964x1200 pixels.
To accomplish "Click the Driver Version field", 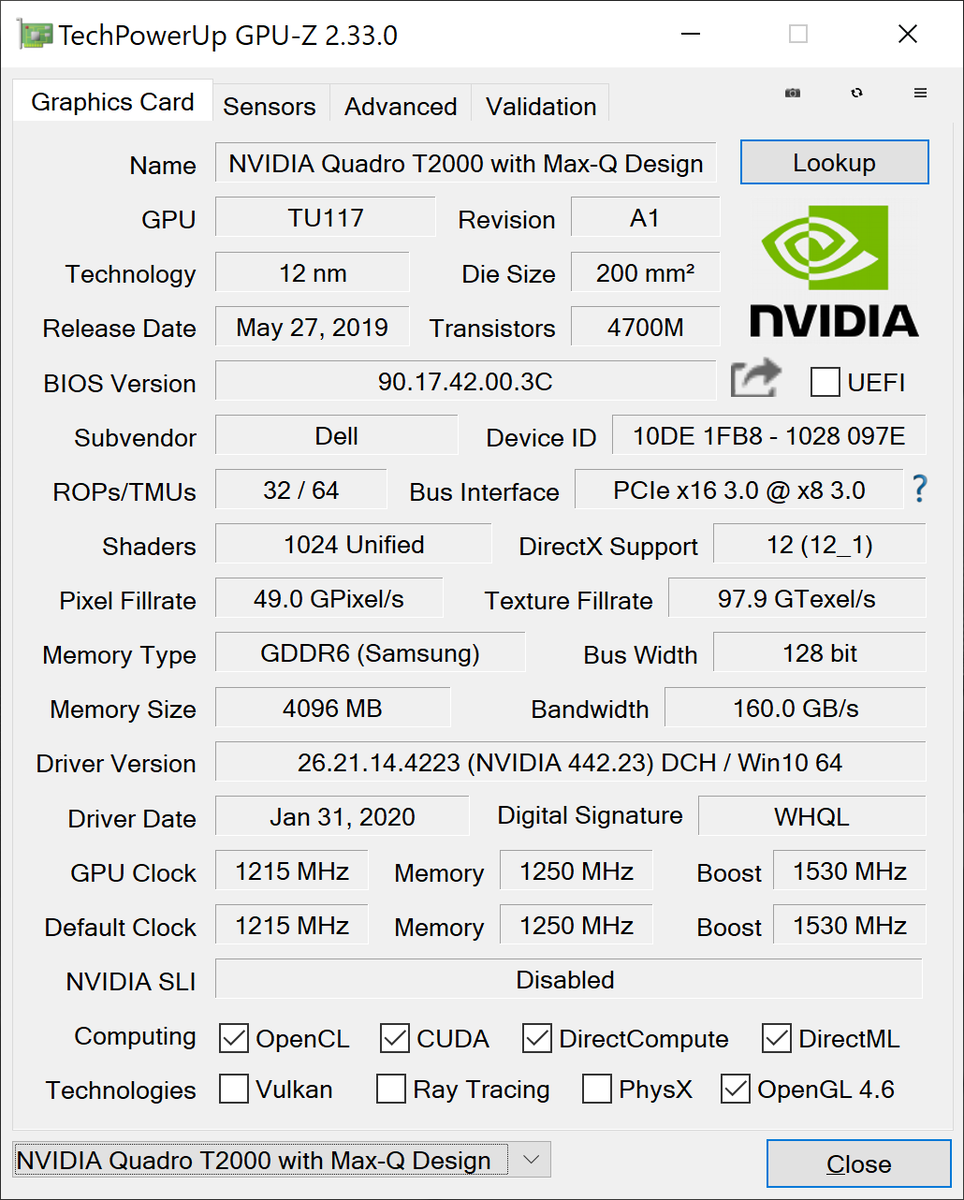I will [x=570, y=763].
